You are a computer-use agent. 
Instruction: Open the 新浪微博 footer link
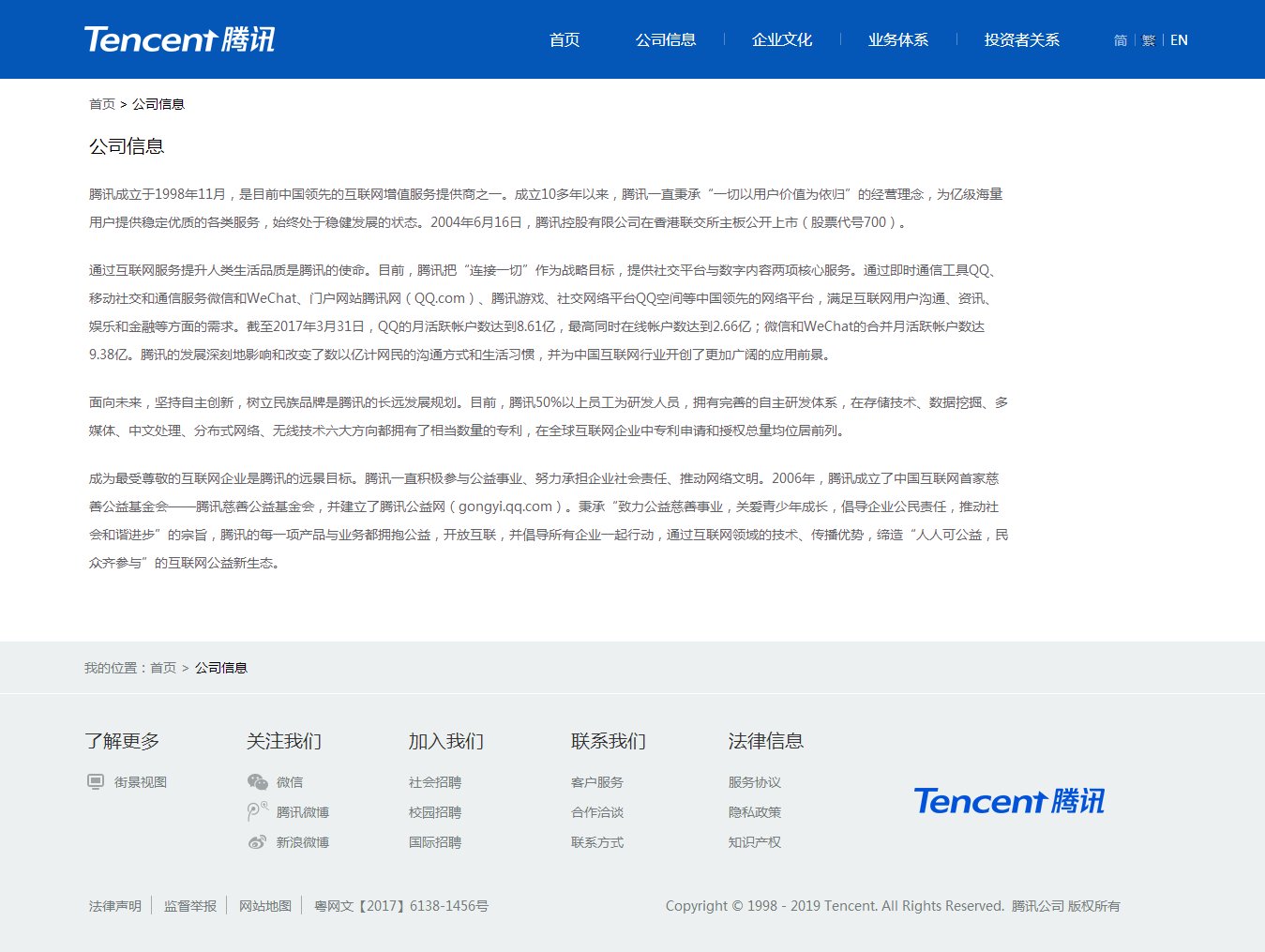[x=303, y=842]
